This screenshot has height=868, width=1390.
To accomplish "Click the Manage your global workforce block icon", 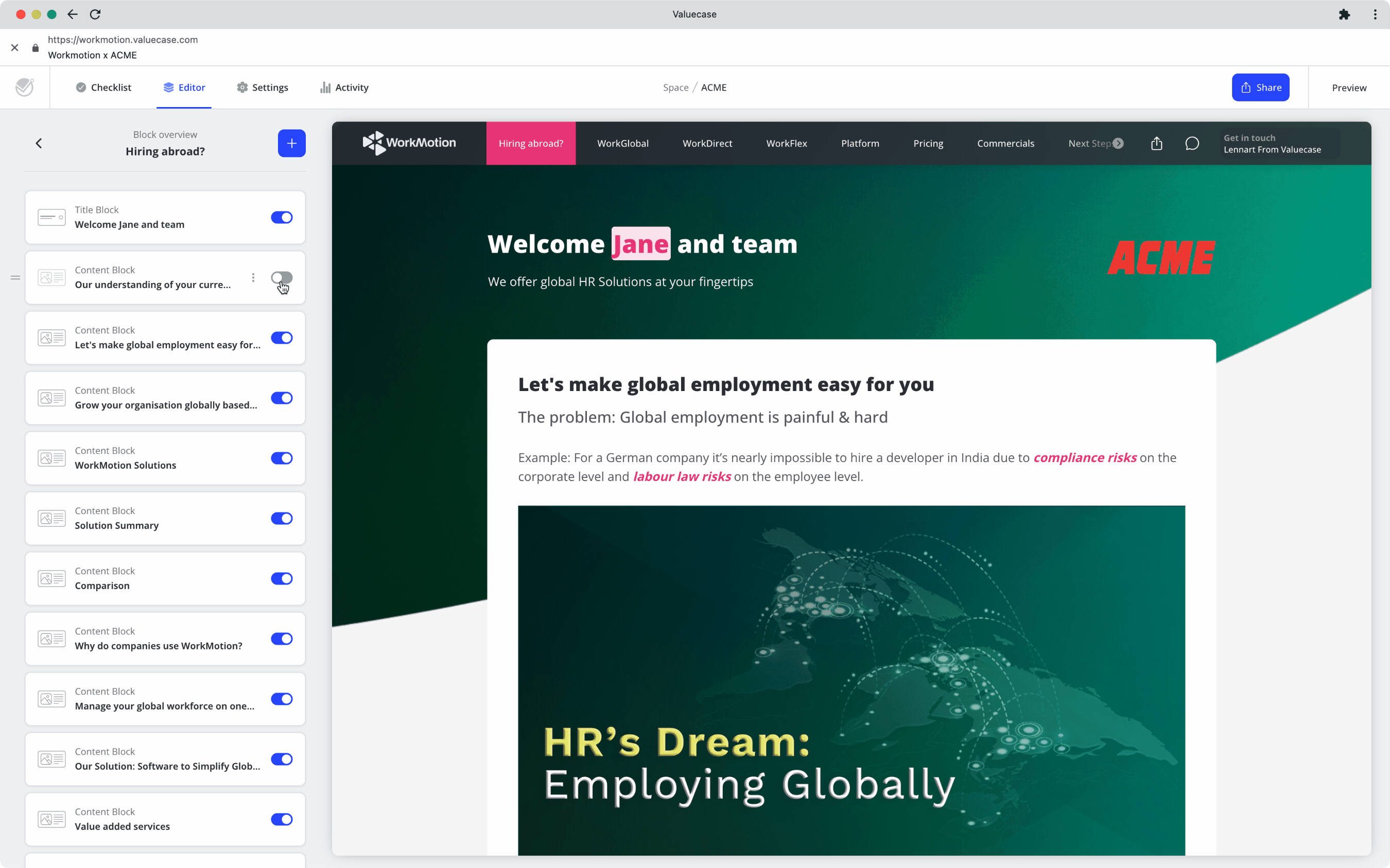I will coord(51,699).
